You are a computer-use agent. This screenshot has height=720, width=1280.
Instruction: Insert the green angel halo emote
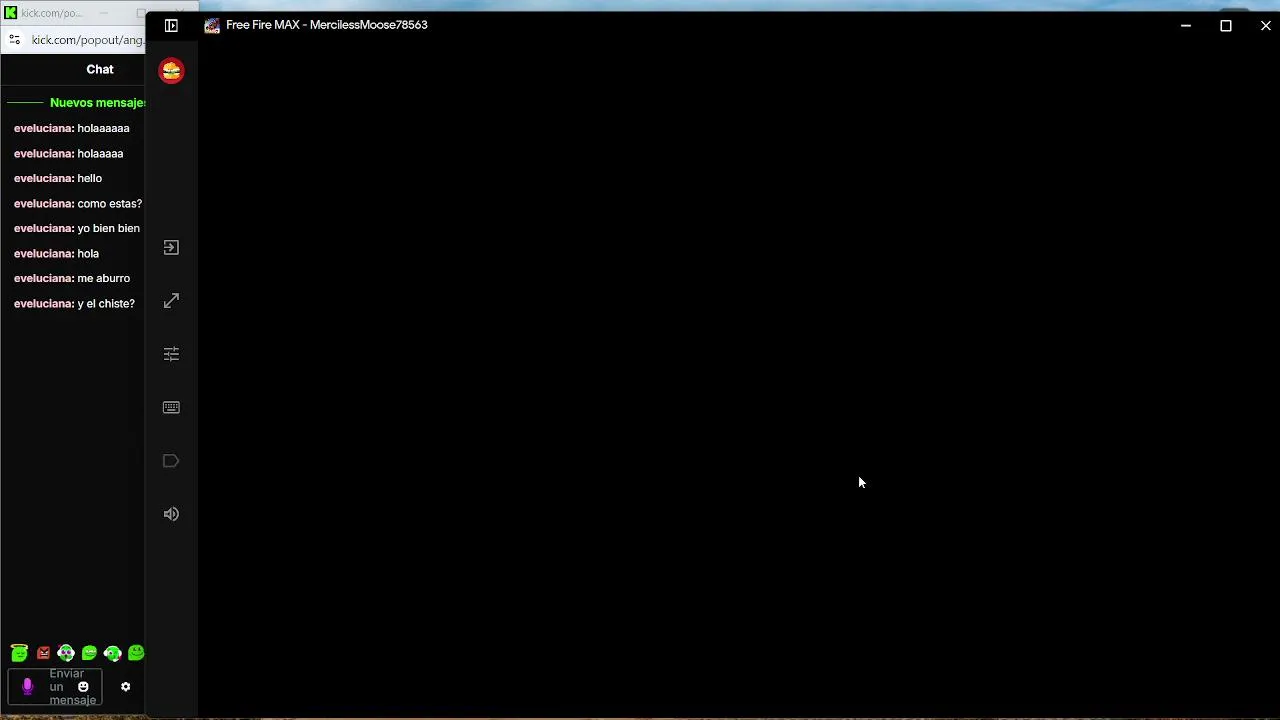19,653
